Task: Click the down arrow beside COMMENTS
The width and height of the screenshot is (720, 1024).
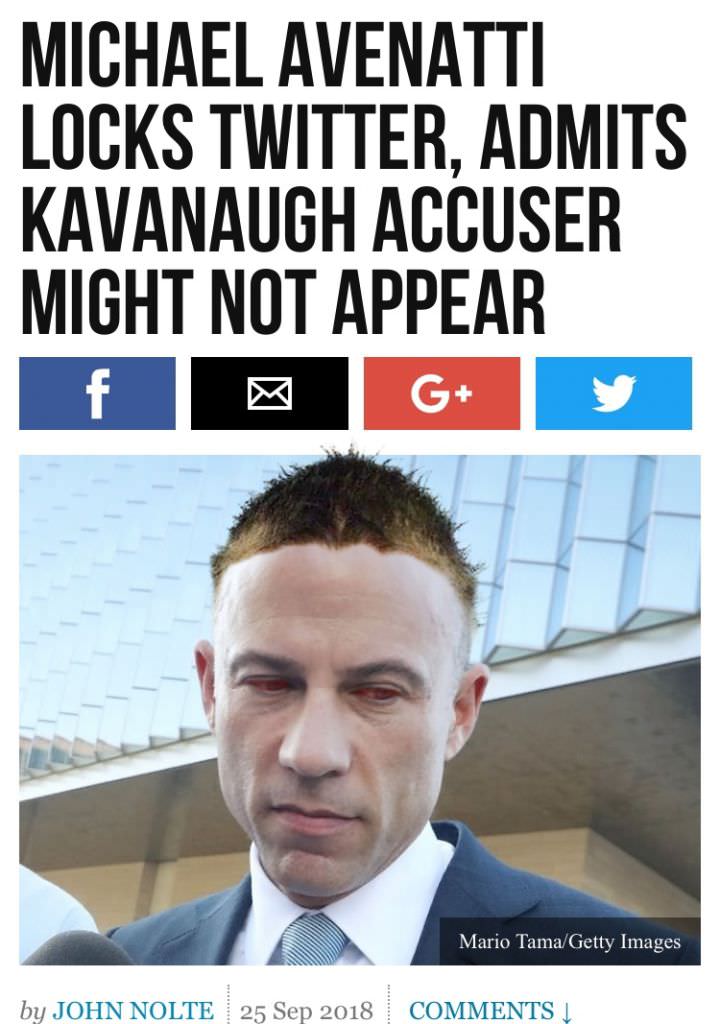Action: (x=566, y=1011)
